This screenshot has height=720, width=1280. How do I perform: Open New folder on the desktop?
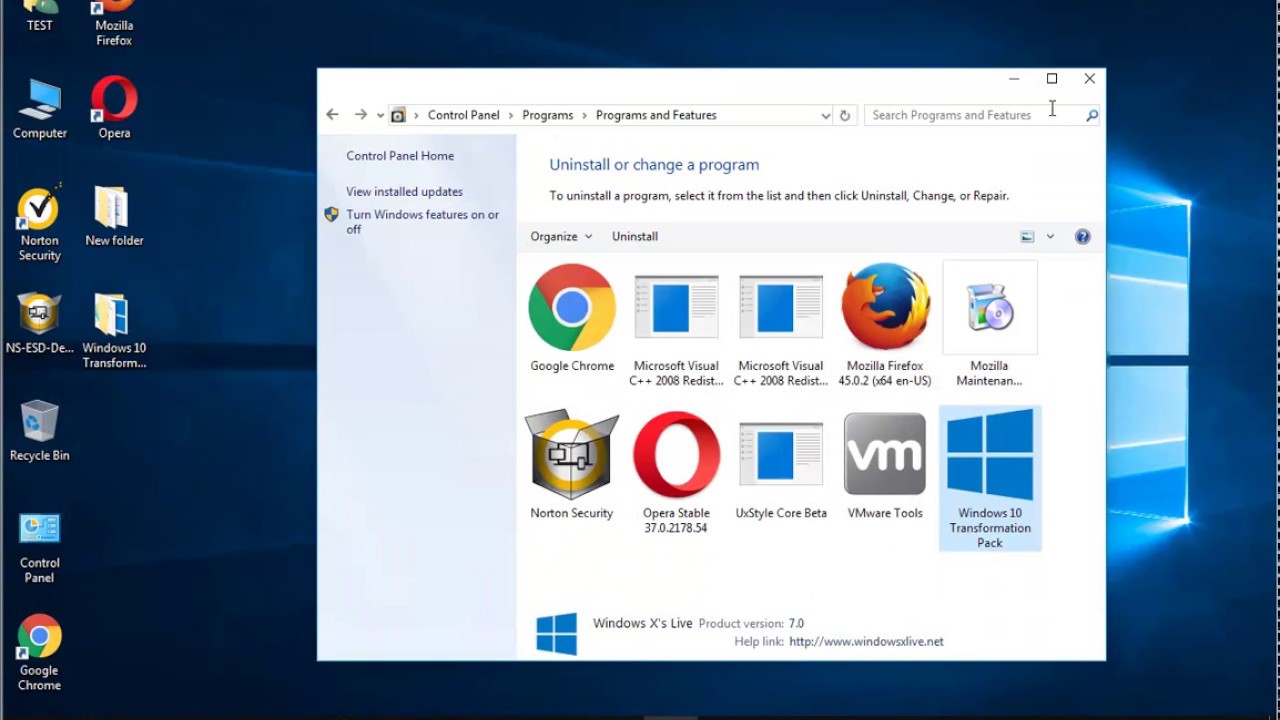114,216
